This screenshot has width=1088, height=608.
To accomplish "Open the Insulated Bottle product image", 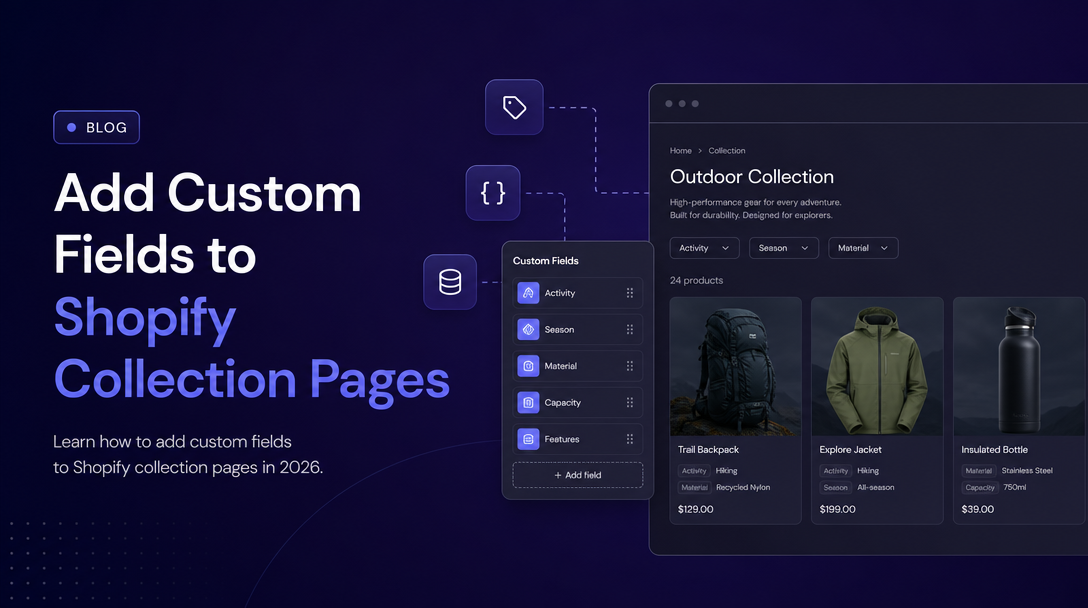I will click(x=1019, y=366).
